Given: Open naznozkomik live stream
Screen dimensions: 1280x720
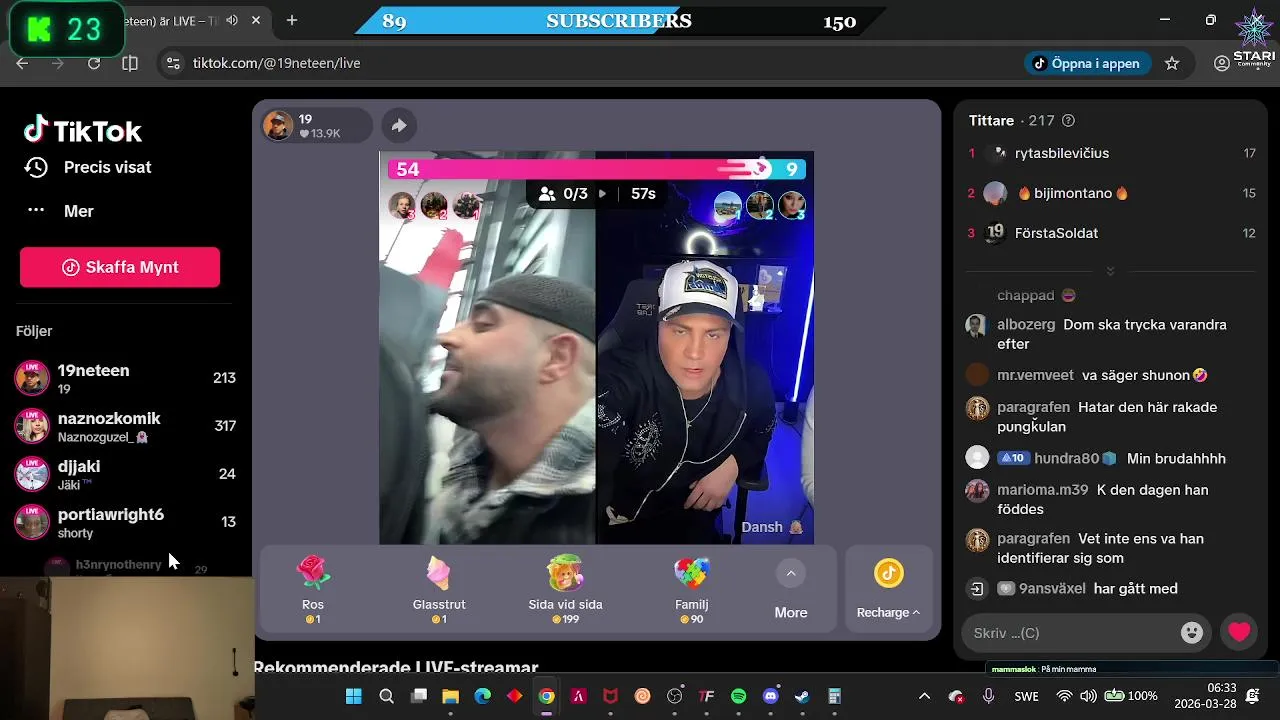Looking at the screenshot, I should click(125, 426).
